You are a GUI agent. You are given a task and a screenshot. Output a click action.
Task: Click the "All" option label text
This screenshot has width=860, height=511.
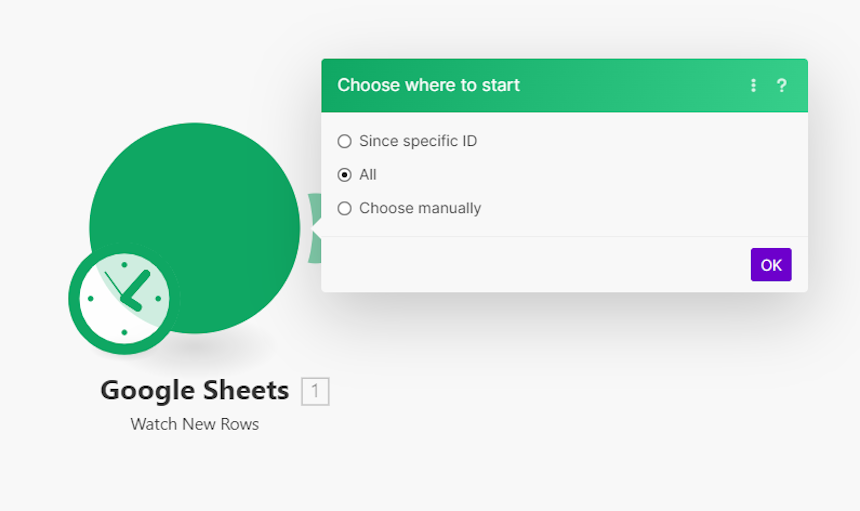pyautogui.click(x=367, y=175)
